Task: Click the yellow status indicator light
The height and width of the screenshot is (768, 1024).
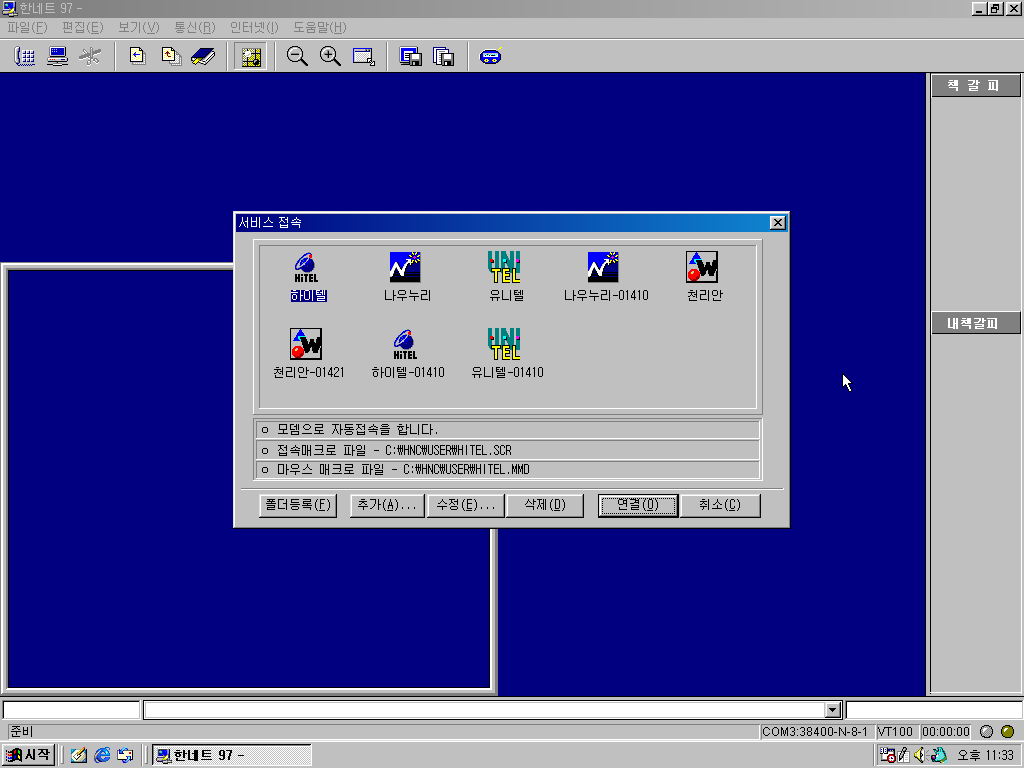Action: click(1008, 731)
